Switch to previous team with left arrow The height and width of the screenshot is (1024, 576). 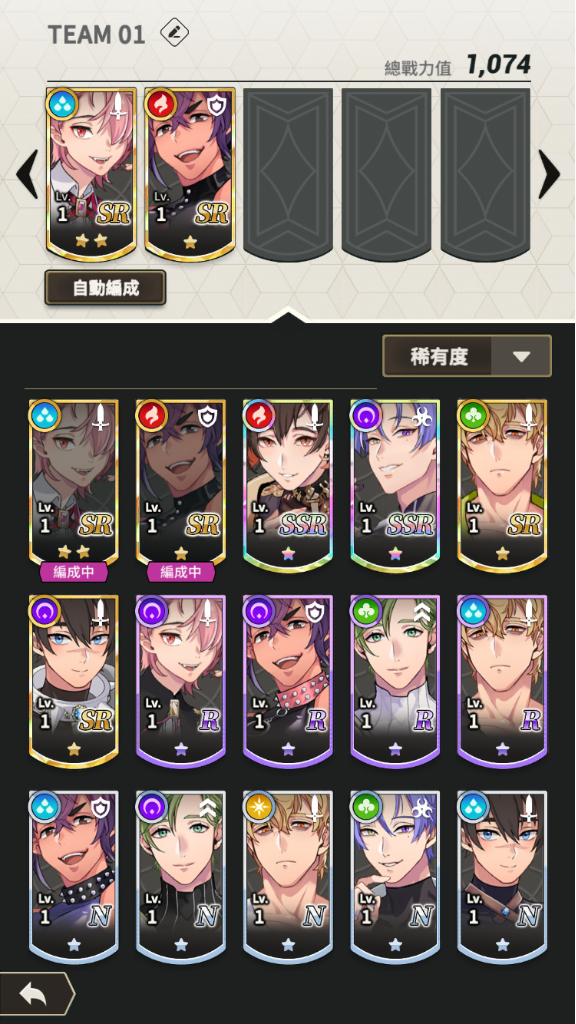tap(27, 174)
